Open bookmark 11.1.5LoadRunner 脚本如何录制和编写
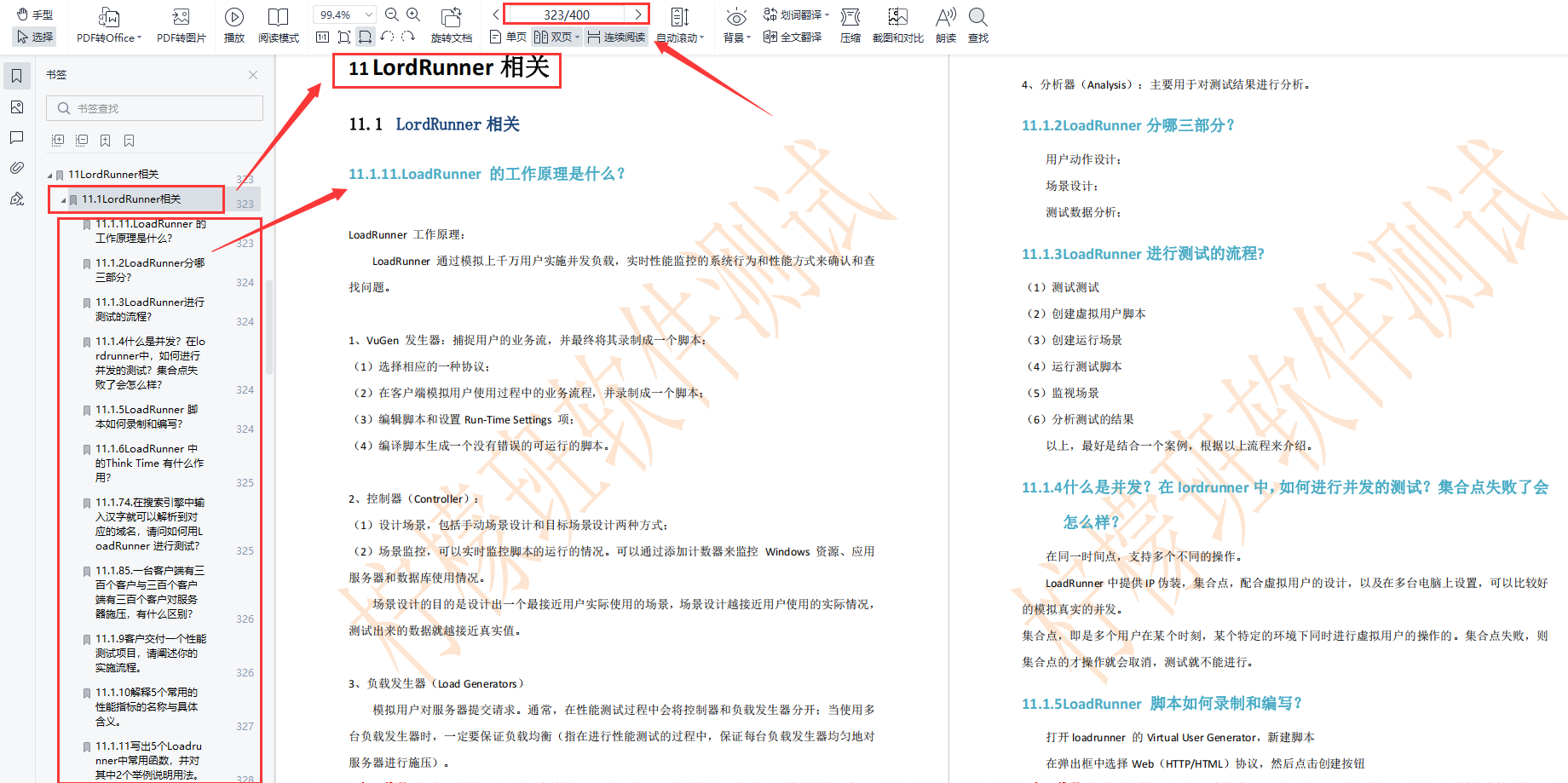 click(147, 417)
